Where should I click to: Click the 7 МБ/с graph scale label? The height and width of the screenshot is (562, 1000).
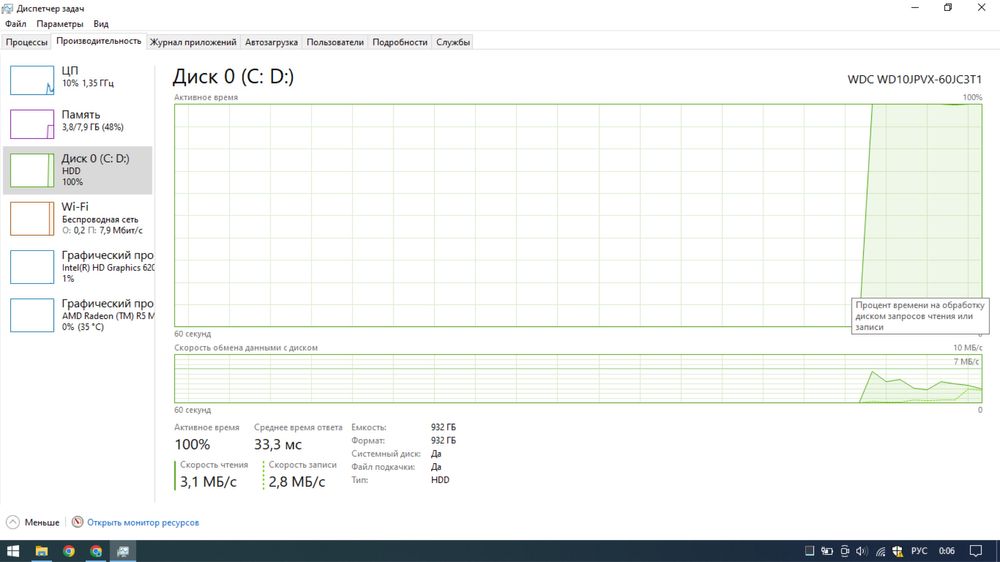click(966, 362)
